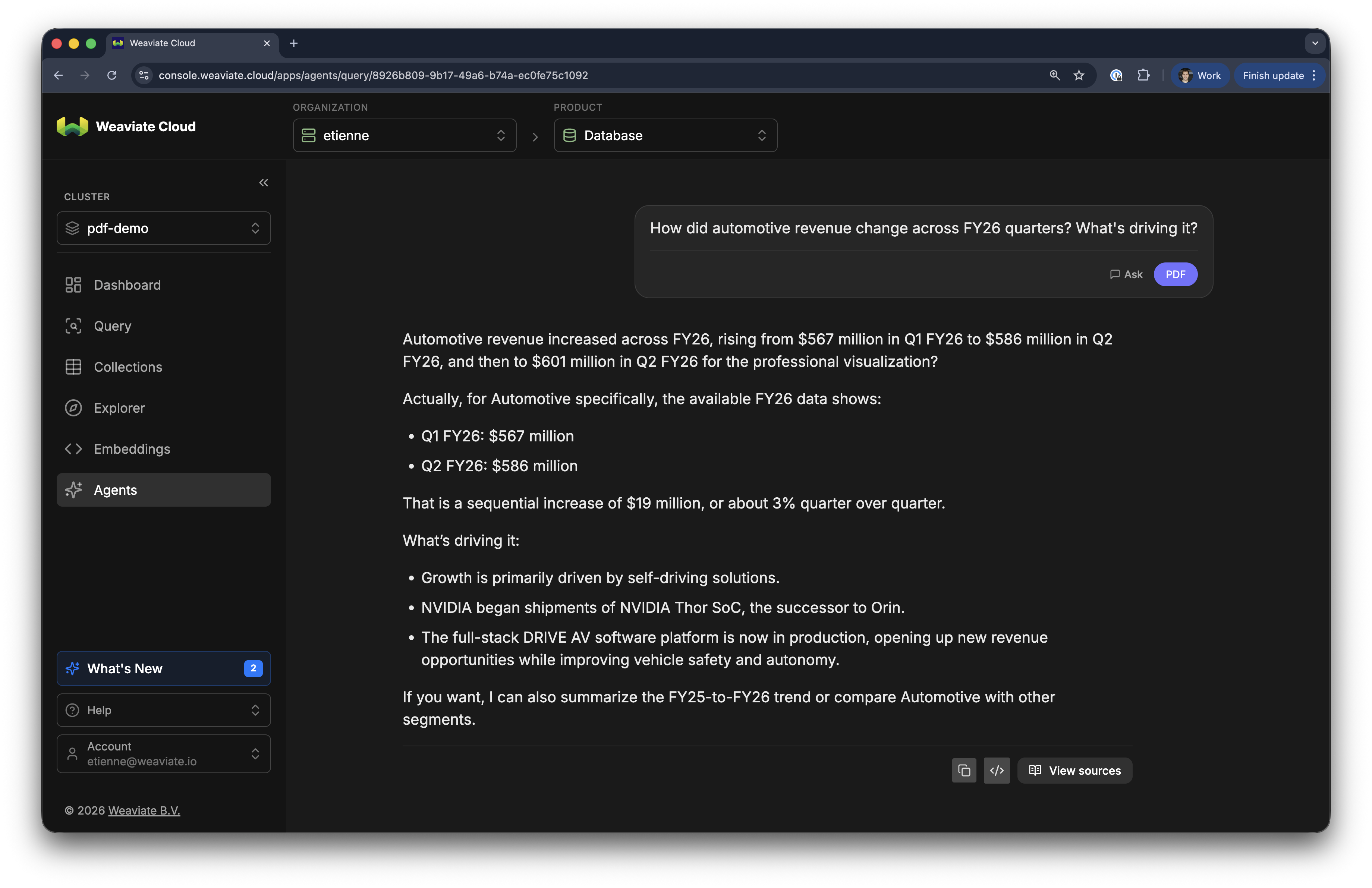View site information icon in address bar
This screenshot has height=888, width=1372.
[144, 75]
